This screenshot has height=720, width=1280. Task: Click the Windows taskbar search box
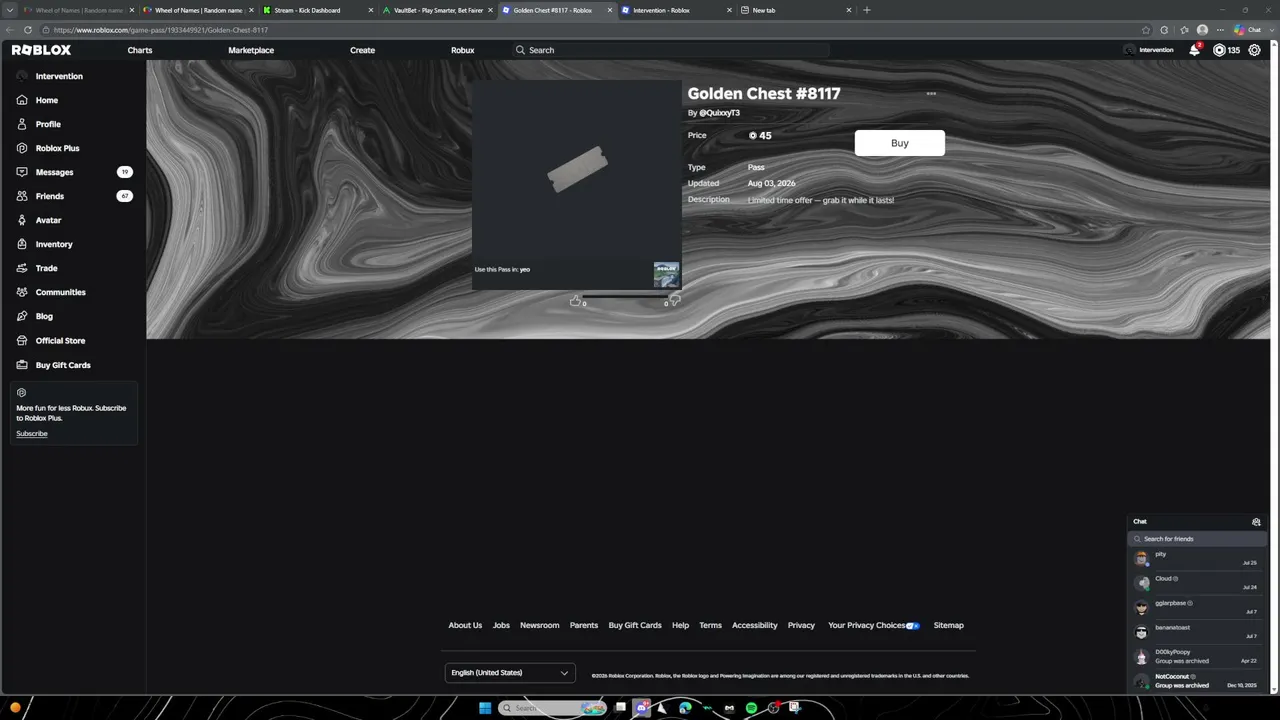[552, 708]
